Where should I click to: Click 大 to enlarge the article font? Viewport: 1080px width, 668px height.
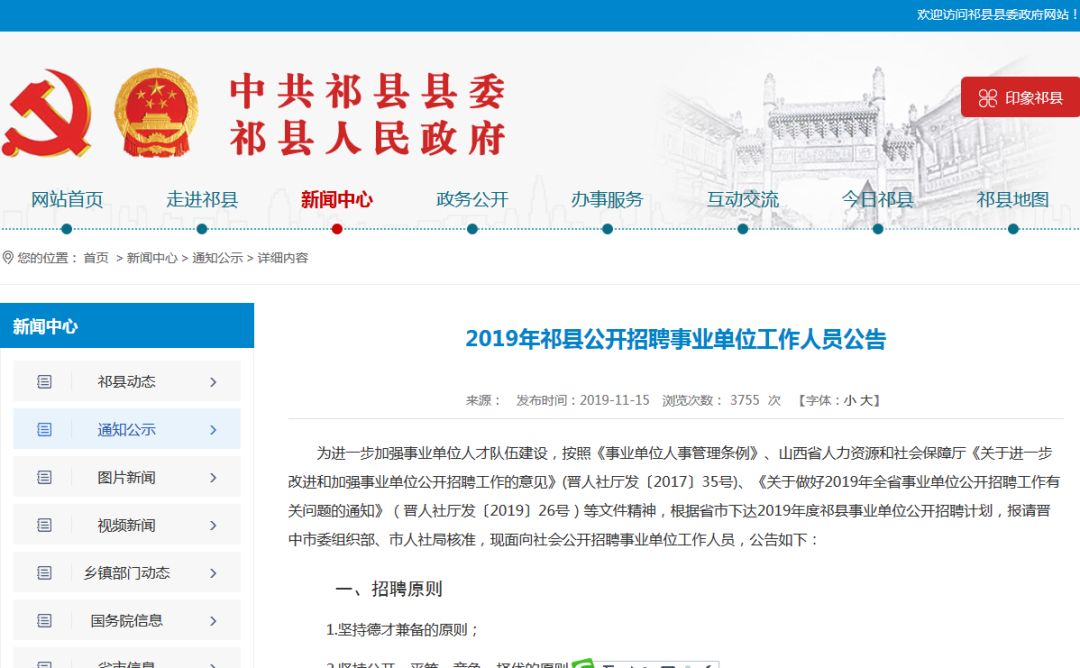[868, 399]
